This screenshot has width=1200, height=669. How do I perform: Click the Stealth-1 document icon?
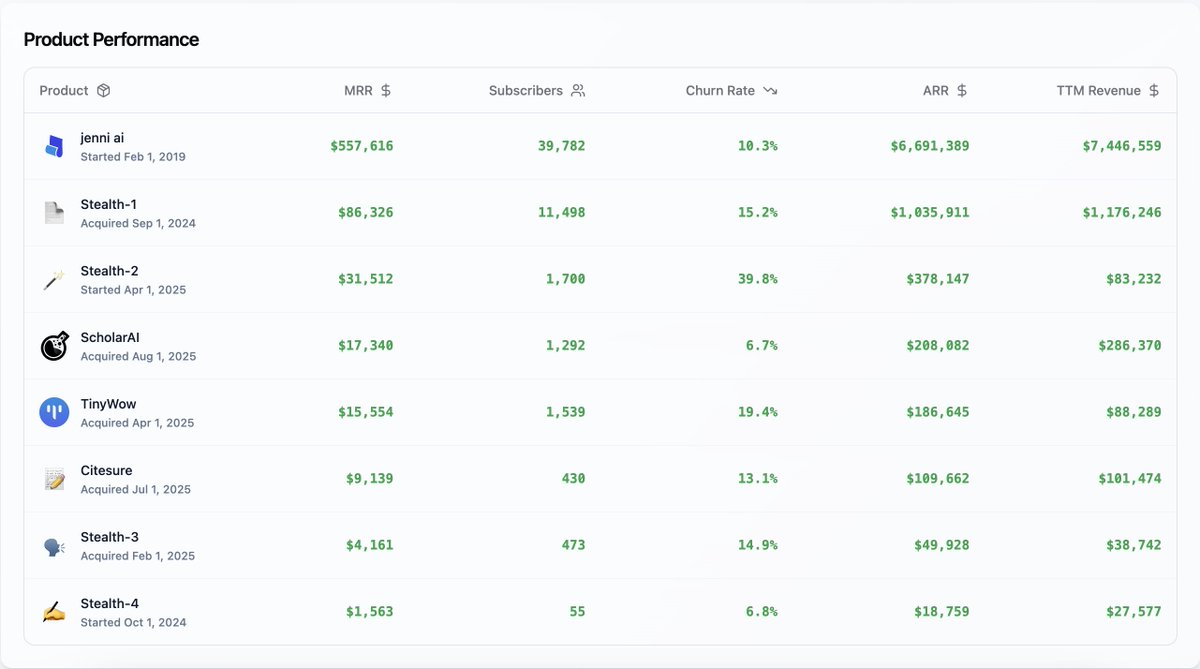pos(54,213)
